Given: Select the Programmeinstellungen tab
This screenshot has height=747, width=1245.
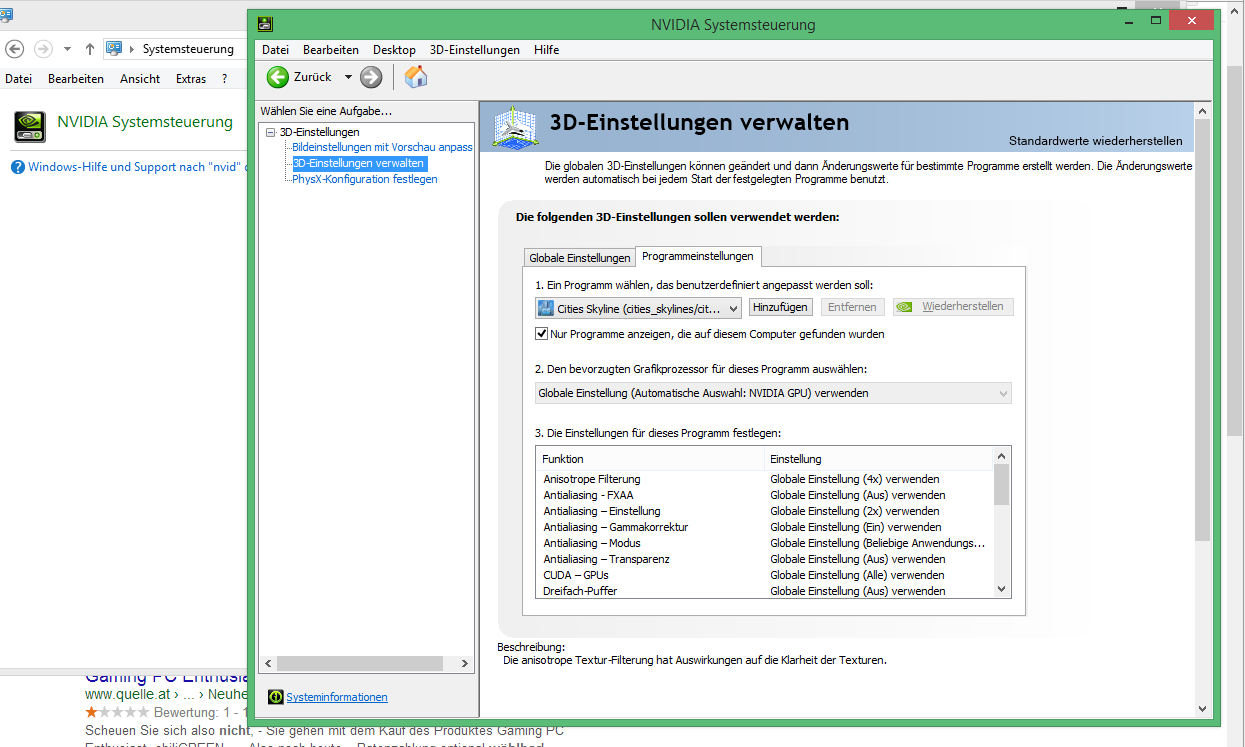Looking at the screenshot, I should (698, 256).
